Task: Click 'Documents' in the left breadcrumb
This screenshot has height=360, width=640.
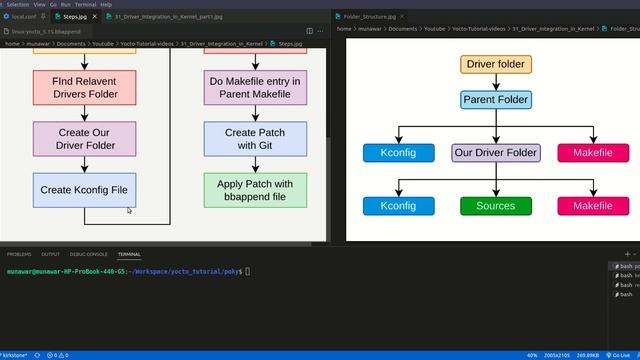Action: (x=71, y=44)
